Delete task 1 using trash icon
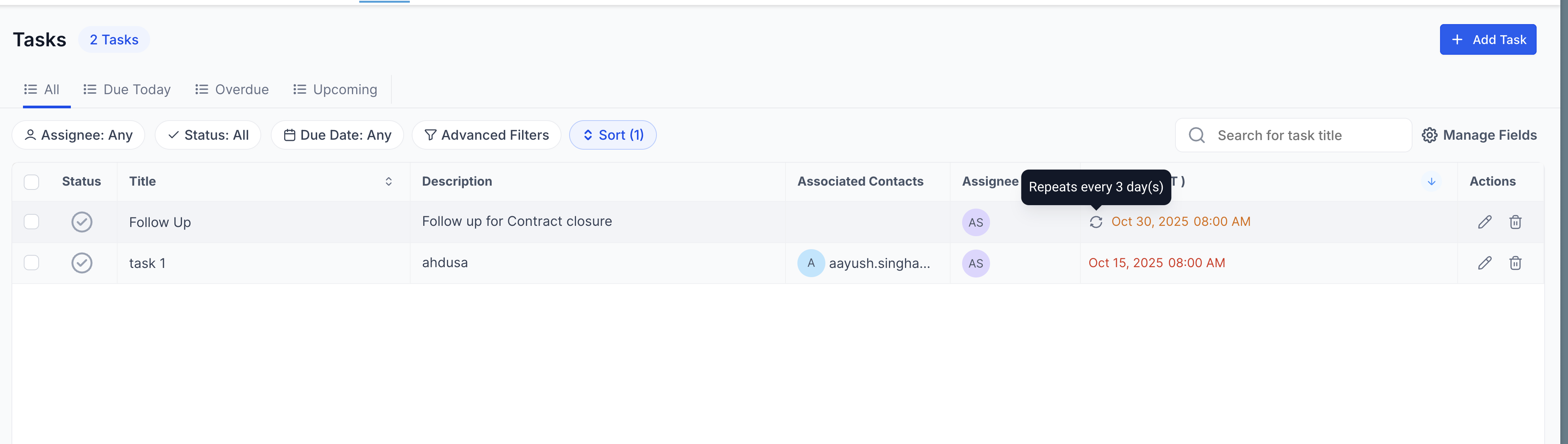 pyautogui.click(x=1515, y=263)
